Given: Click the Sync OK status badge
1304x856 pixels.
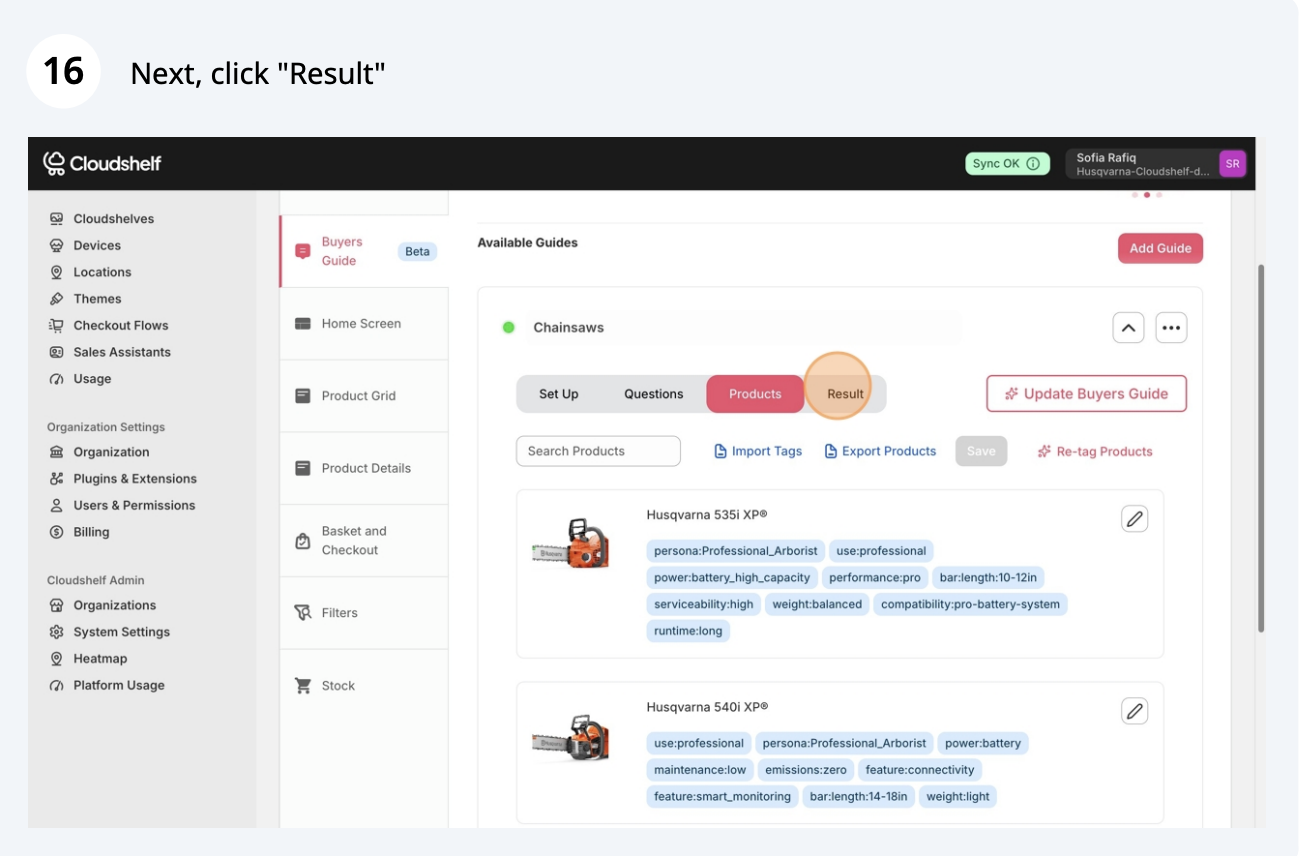Looking at the screenshot, I should 1007,164.
